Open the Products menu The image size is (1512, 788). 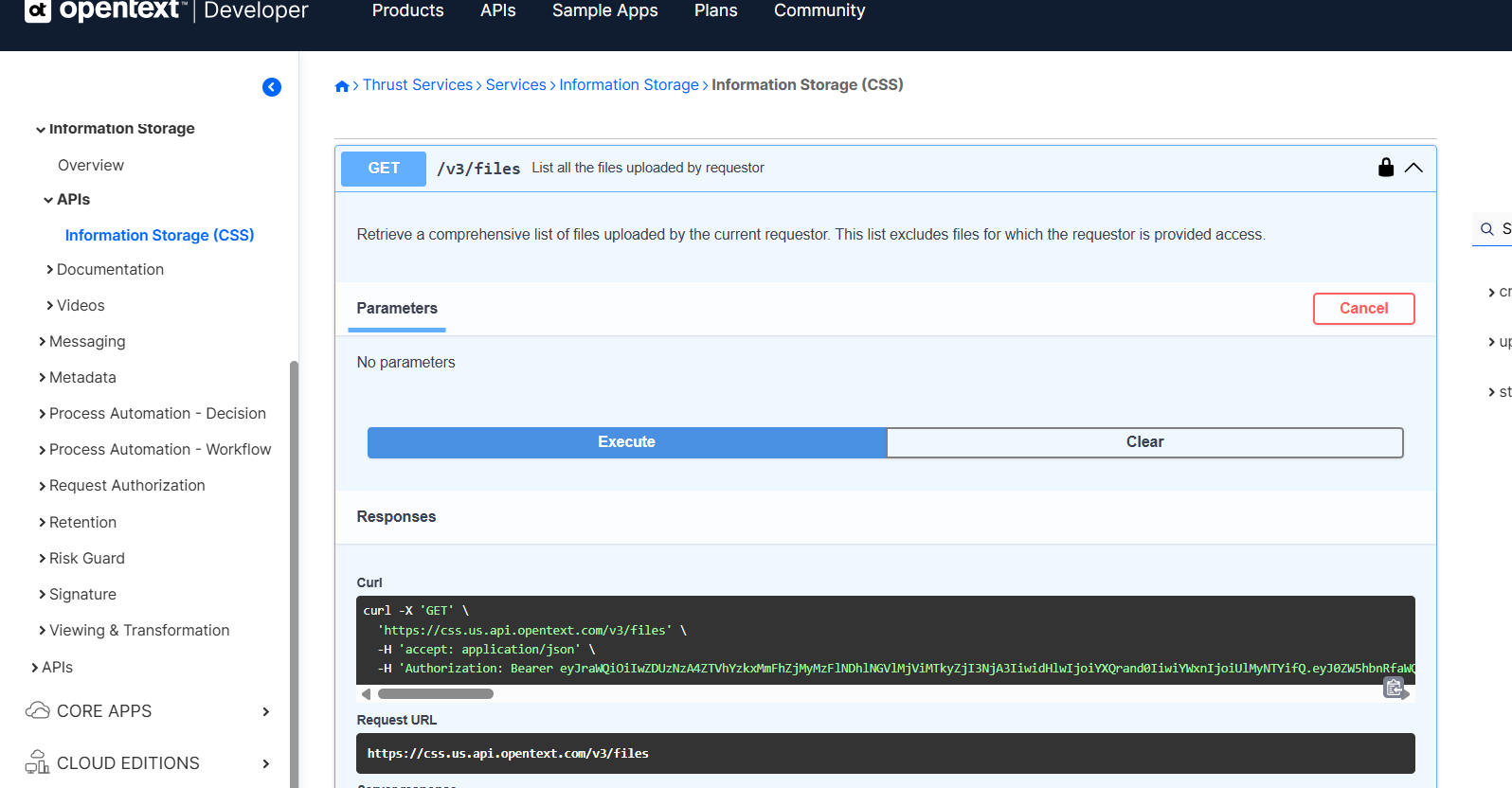click(x=407, y=10)
